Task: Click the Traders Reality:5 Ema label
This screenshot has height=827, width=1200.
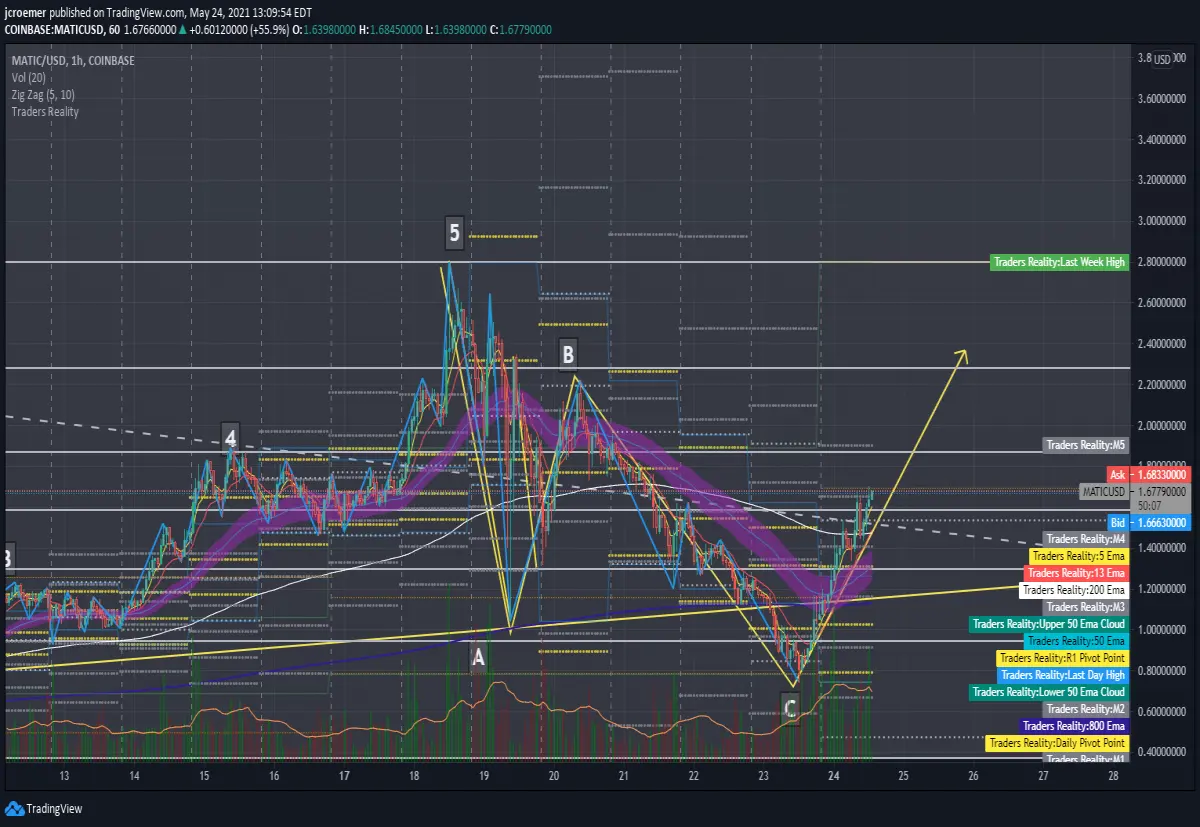Action: tap(1079, 556)
